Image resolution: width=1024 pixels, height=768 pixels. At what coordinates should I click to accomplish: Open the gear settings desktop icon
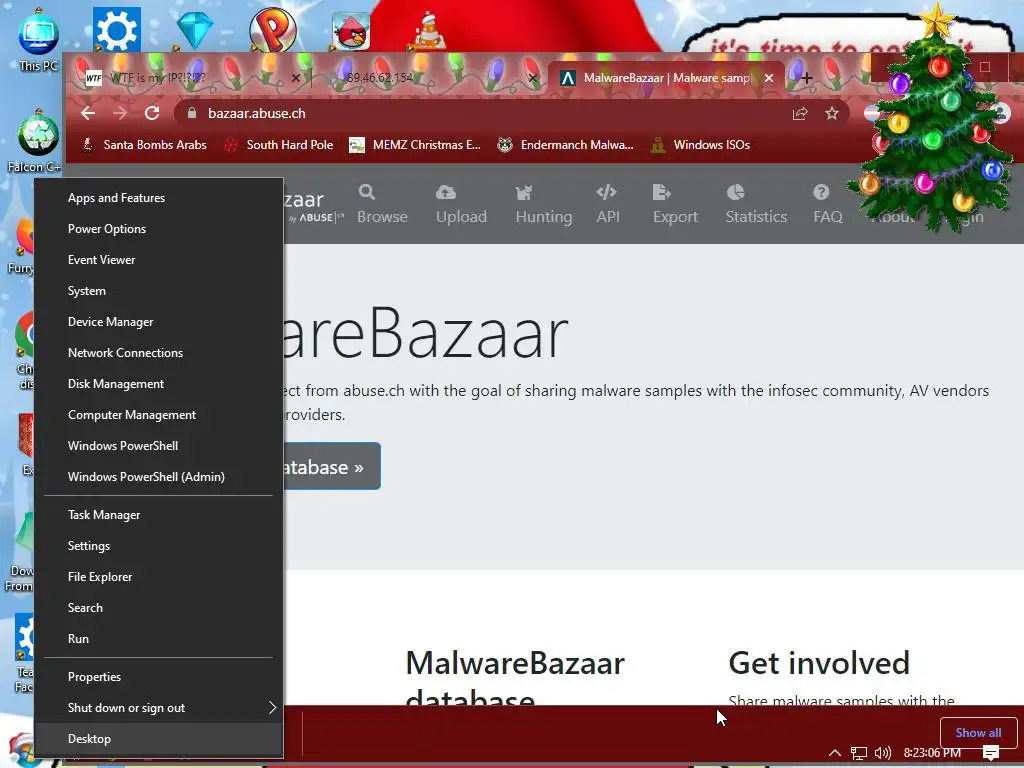116,29
